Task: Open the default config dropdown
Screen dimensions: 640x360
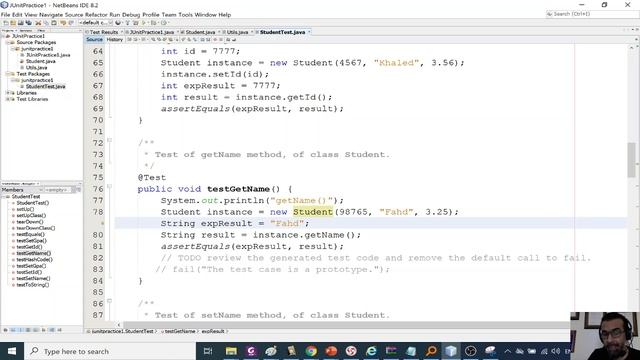Action: (96, 23)
